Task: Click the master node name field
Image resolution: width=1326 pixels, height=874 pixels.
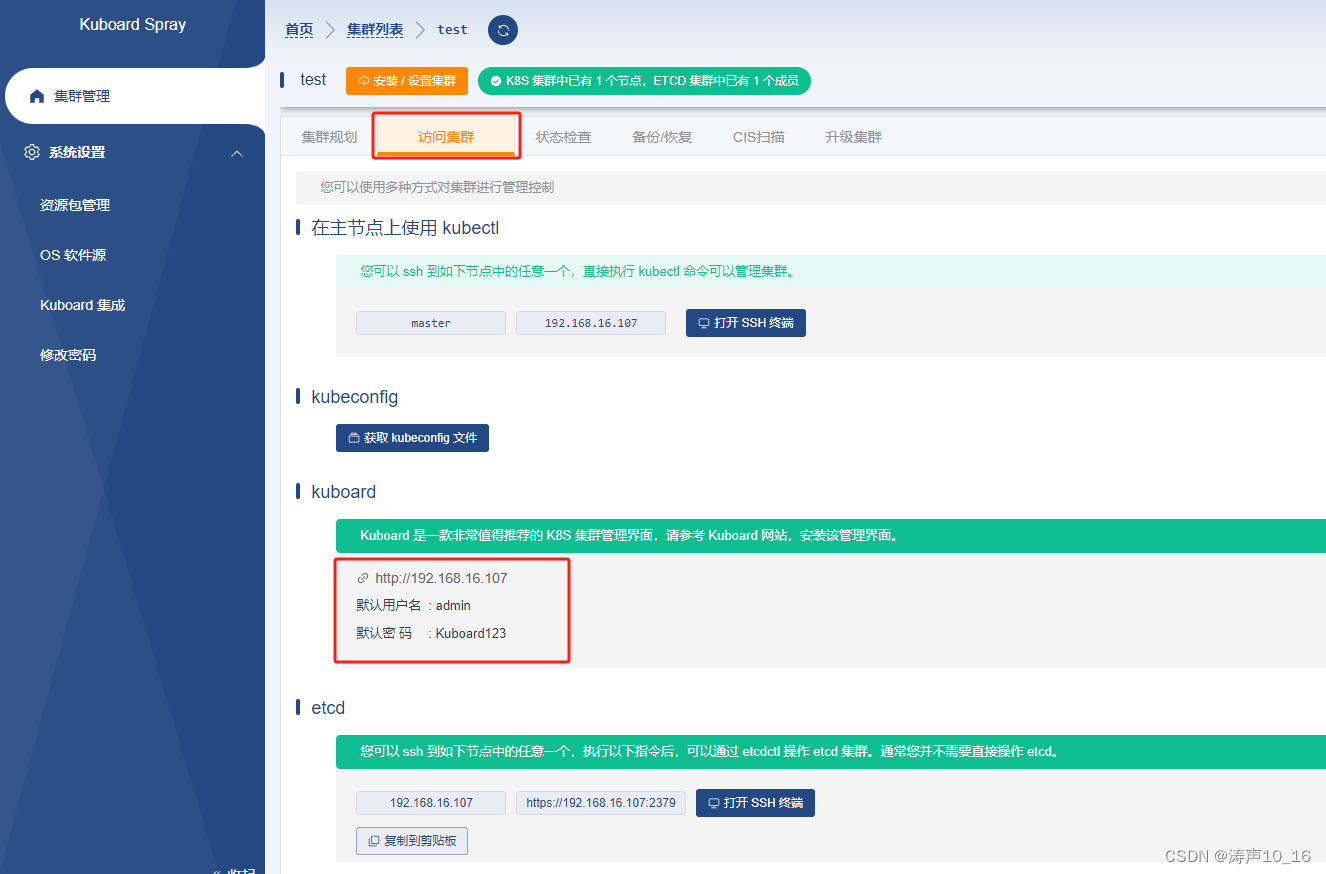Action: click(x=431, y=323)
